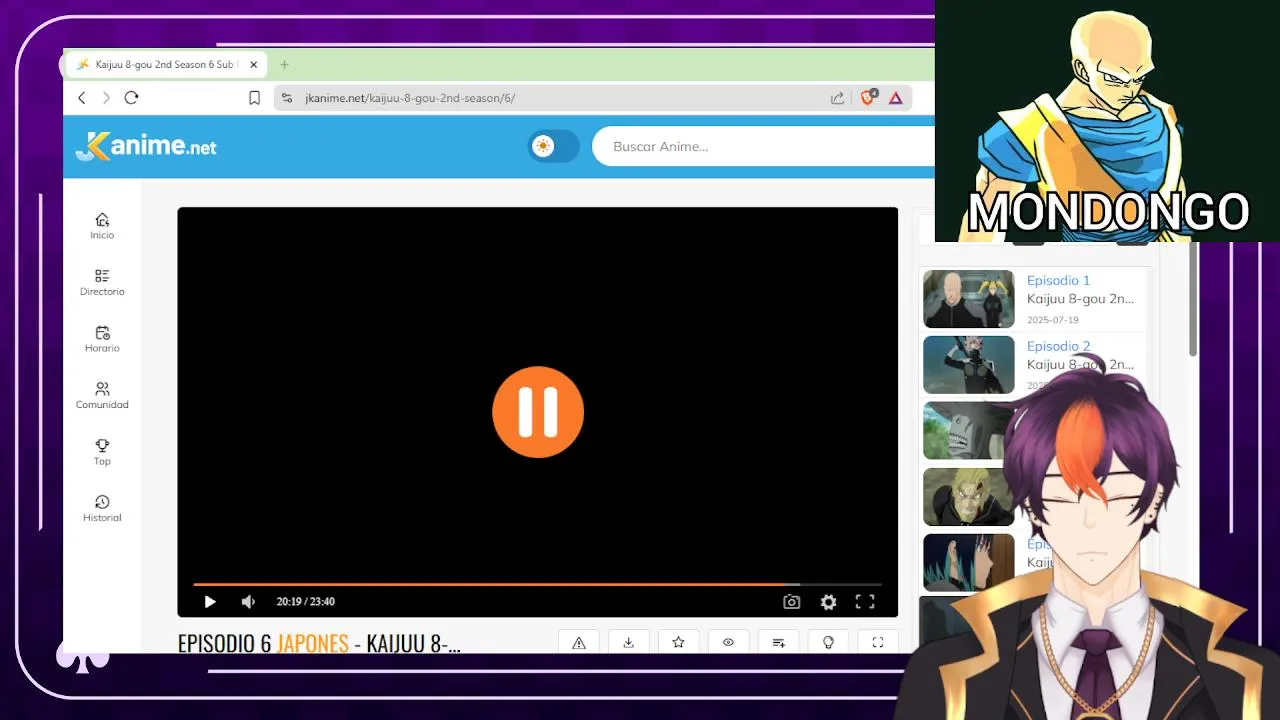Select the third episode thumbnail with the kaiju
The height and width of the screenshot is (720, 1280).
click(964, 431)
